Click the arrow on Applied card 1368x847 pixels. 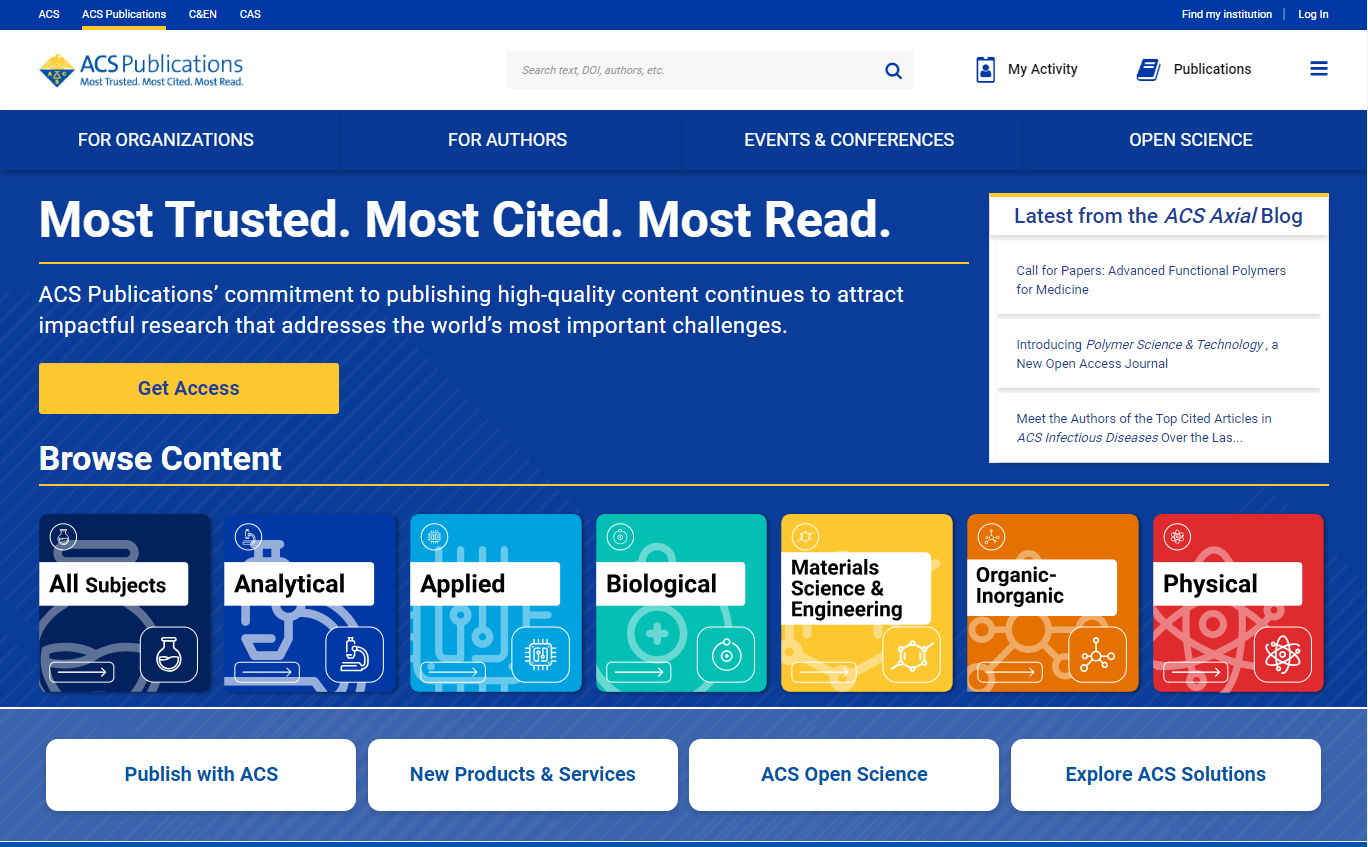click(x=453, y=672)
